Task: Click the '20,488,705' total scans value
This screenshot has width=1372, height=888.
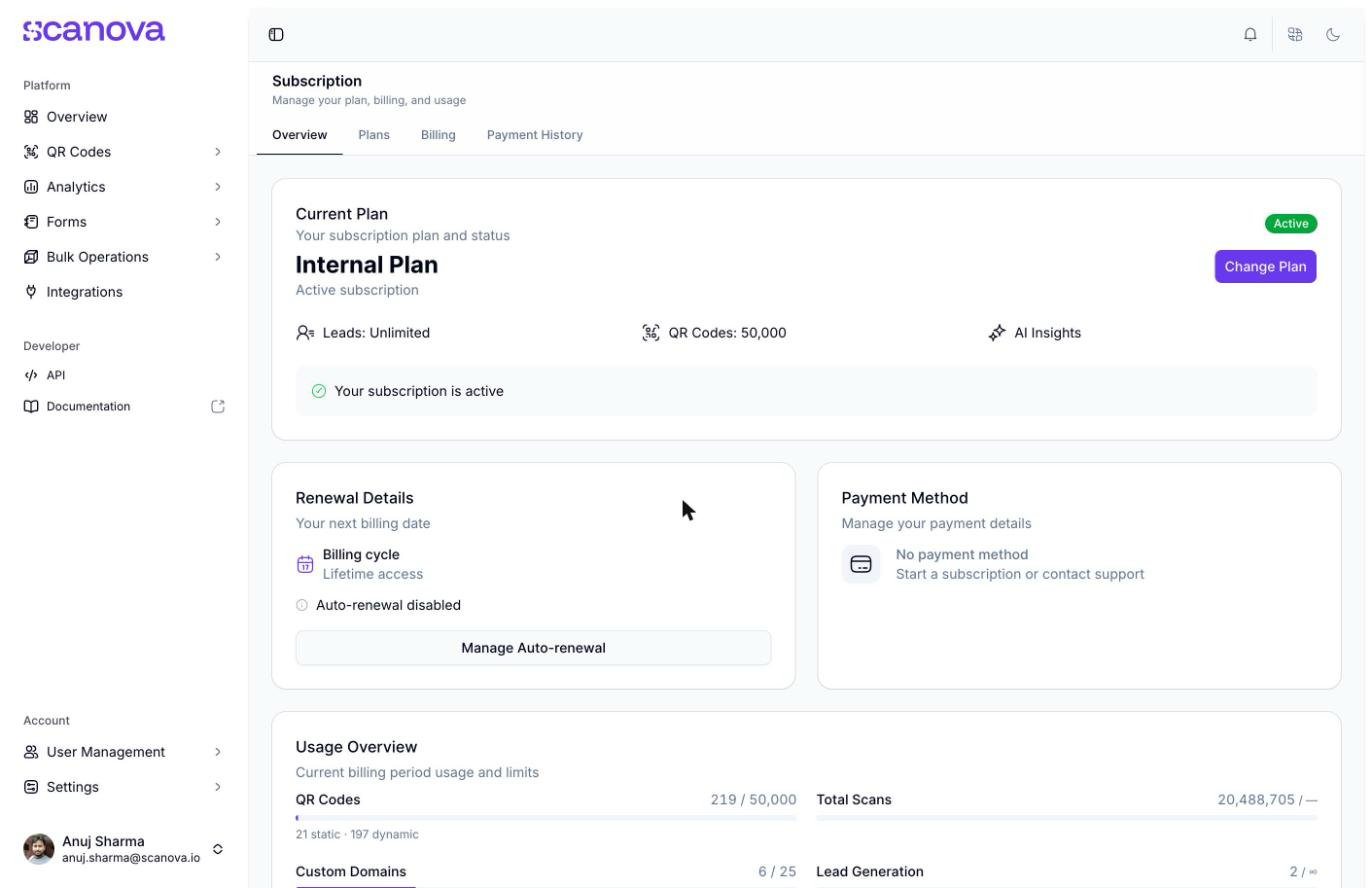Action: tap(1256, 800)
